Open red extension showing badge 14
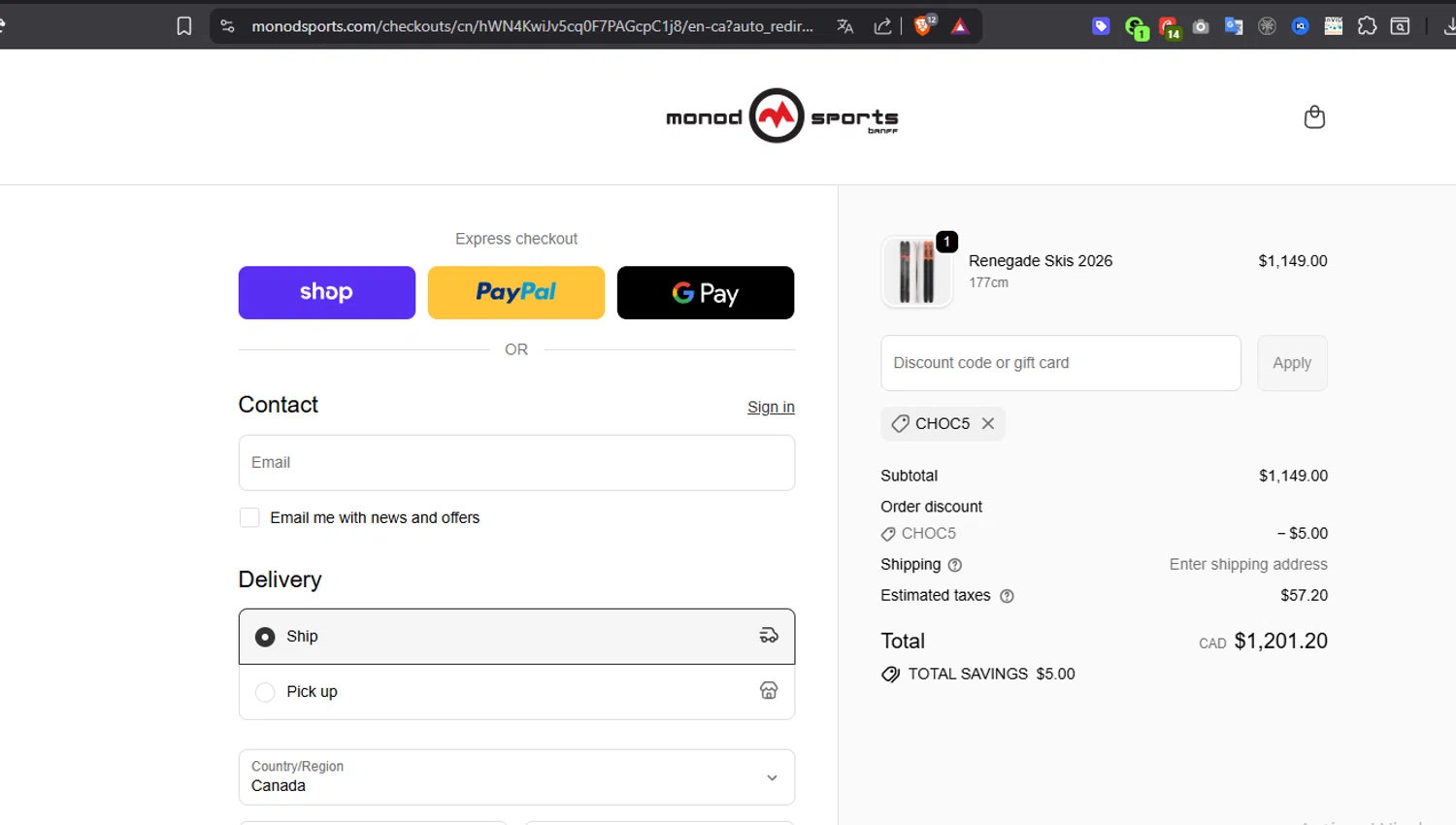Image resolution: width=1456 pixels, height=825 pixels. (x=1170, y=28)
